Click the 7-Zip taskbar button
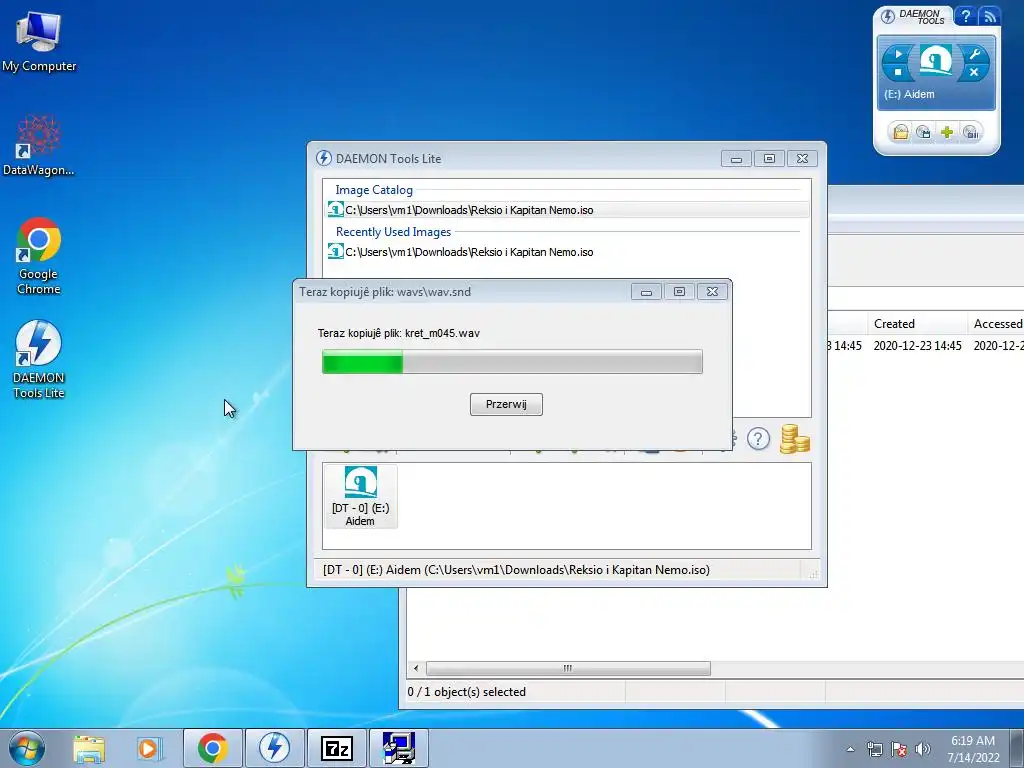Viewport: 1024px width, 768px height. (336, 748)
